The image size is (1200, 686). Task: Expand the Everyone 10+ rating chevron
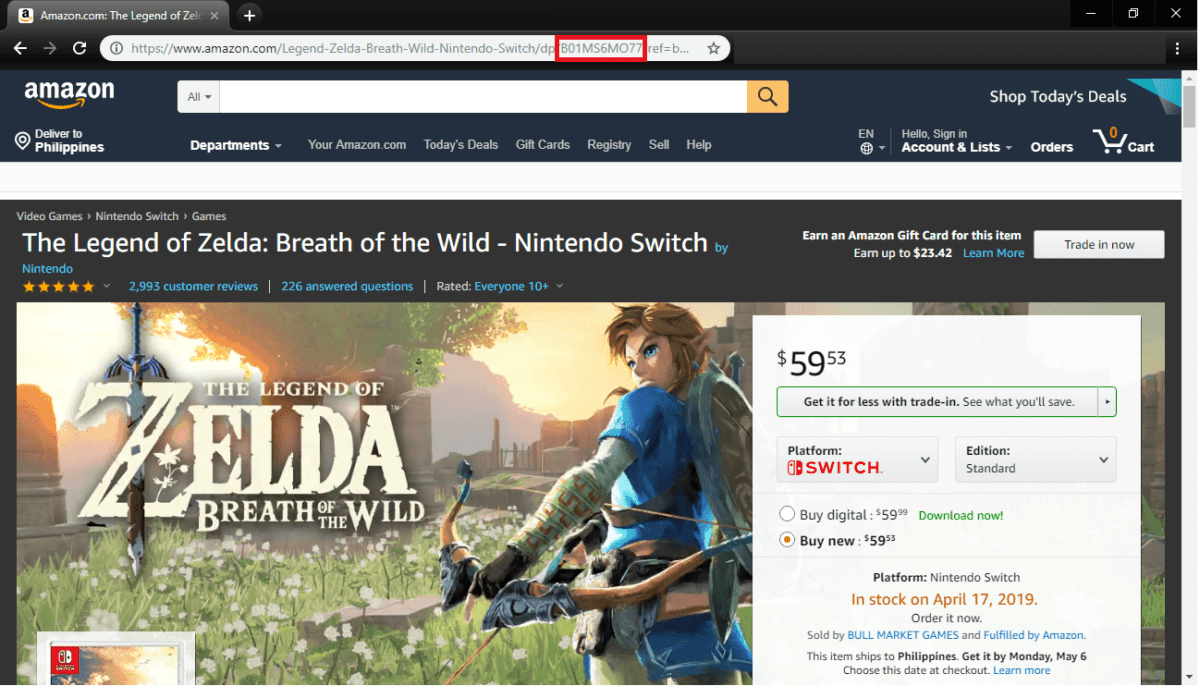(559, 286)
